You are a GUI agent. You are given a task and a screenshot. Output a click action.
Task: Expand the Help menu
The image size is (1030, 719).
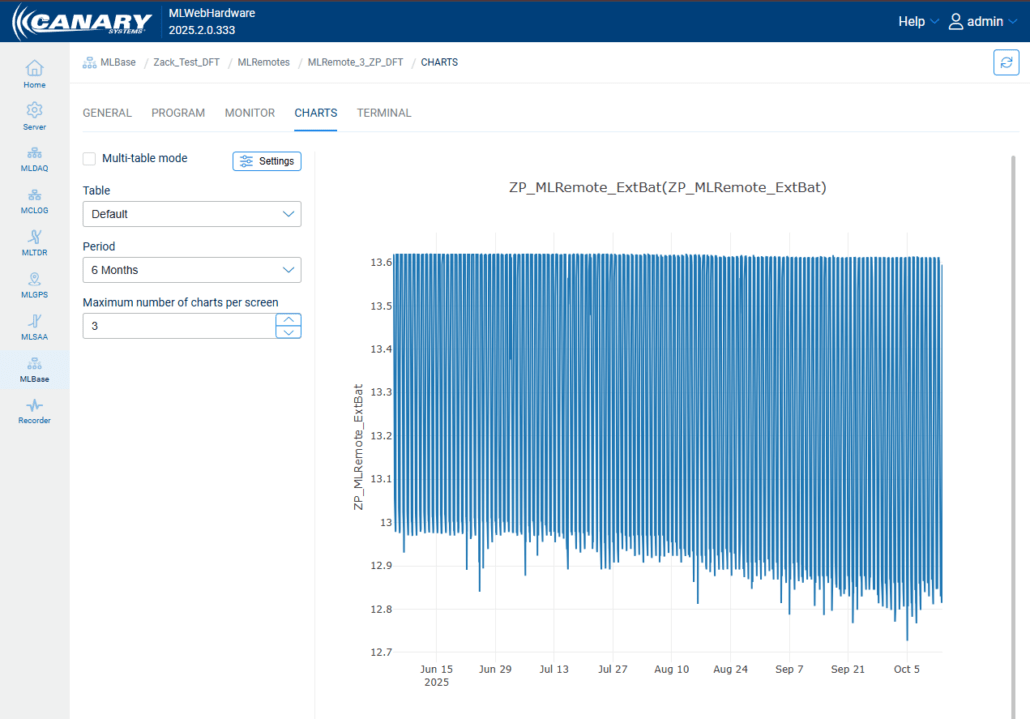[x=918, y=21]
